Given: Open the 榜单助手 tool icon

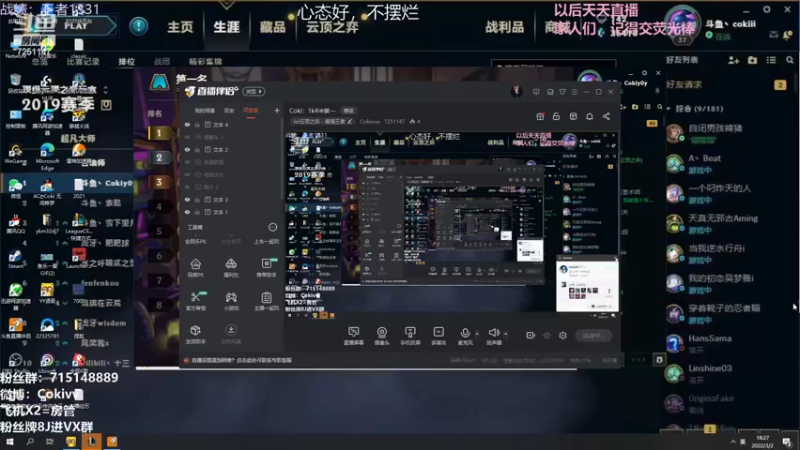Looking at the screenshot, I should click(x=266, y=267).
